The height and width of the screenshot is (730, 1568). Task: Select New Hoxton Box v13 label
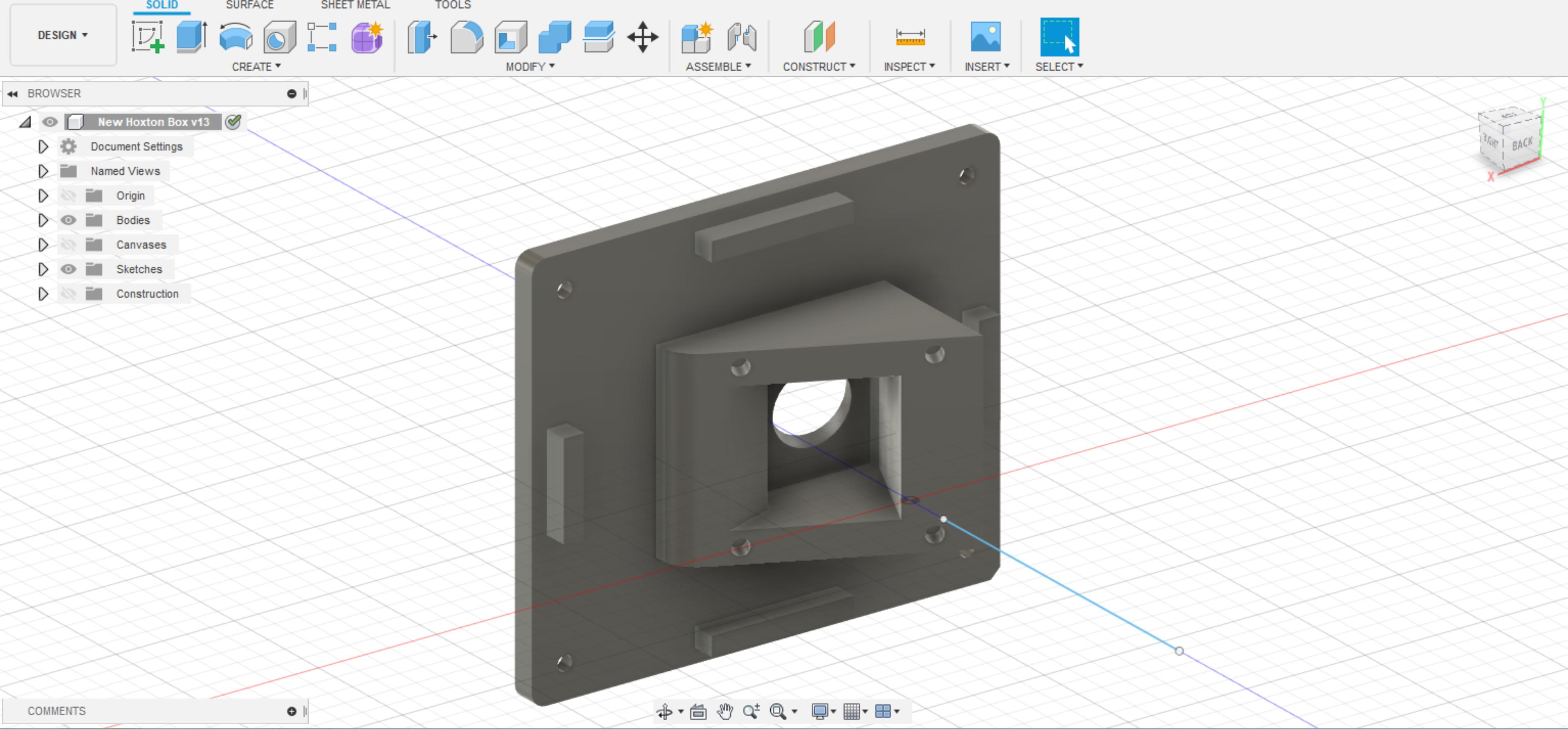tap(153, 122)
